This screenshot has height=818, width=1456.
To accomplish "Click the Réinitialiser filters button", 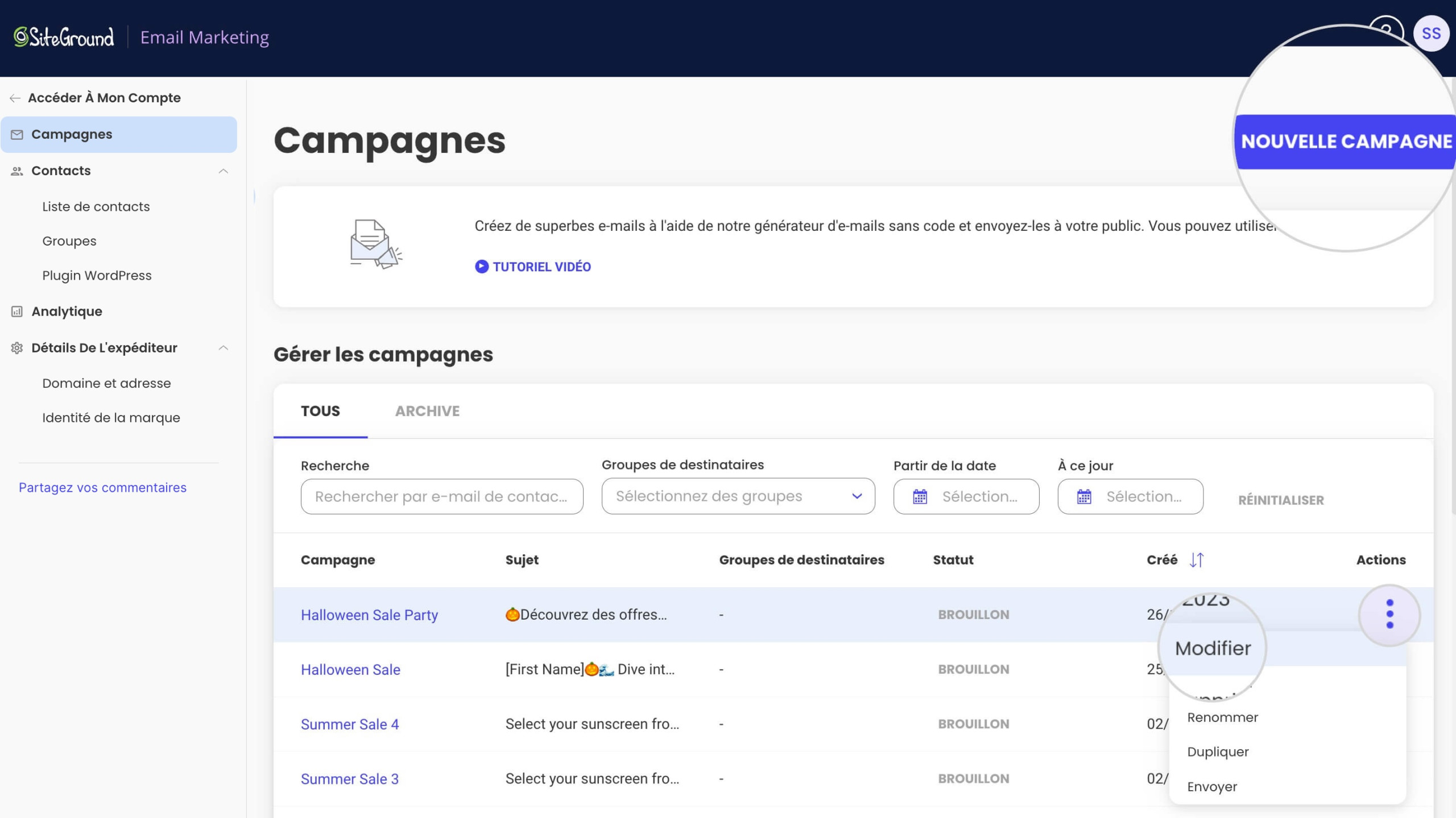I will click(x=1281, y=500).
